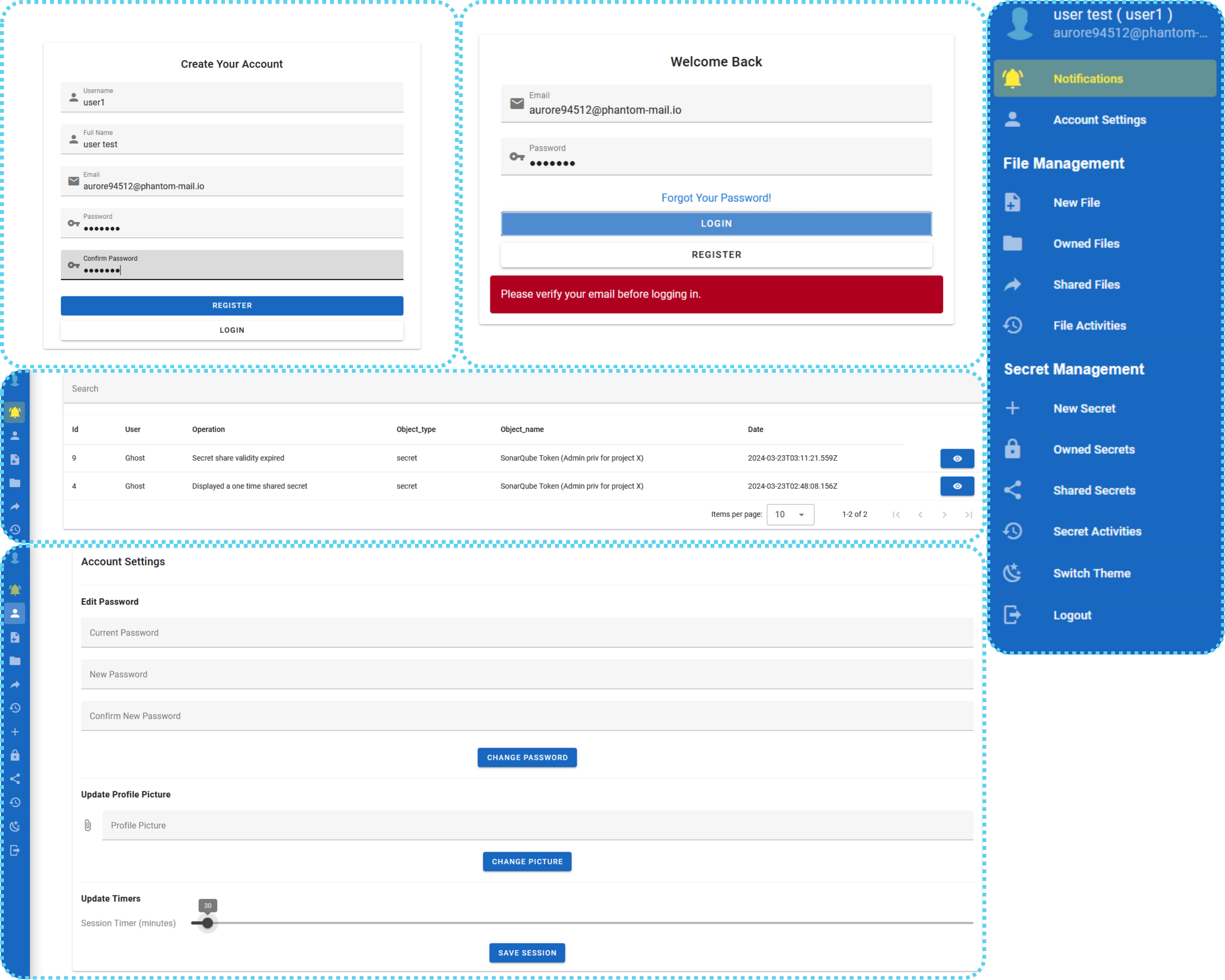Screen dimensions: 1225x980
Task: Toggle Switch Theme in the expanded sidebar
Action: (1104, 573)
